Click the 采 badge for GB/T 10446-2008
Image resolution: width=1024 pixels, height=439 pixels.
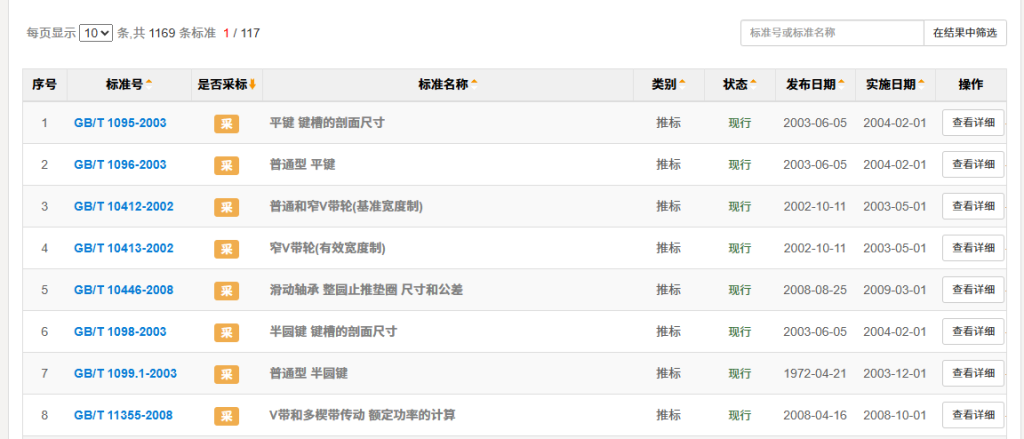[x=226, y=290]
